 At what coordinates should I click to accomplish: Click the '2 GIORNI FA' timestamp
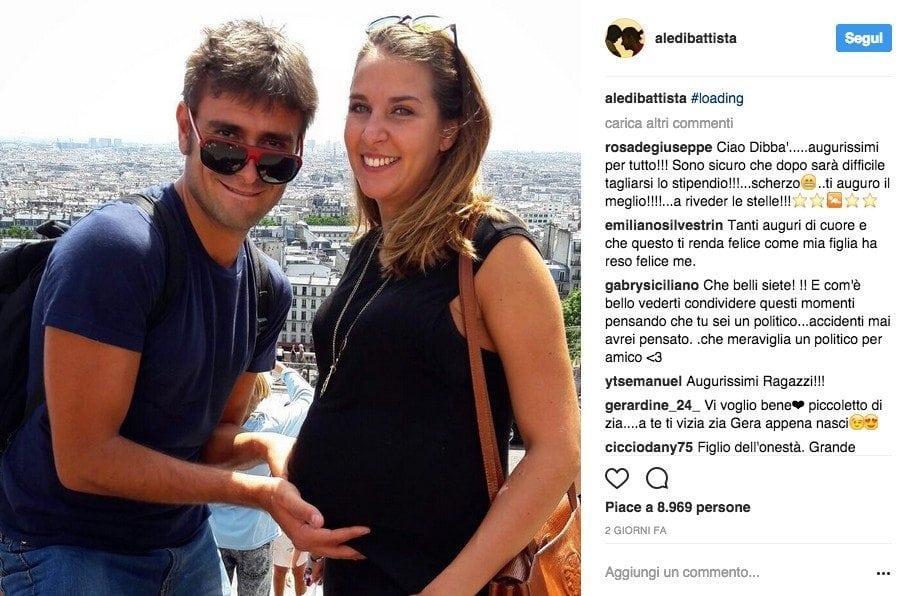point(635,530)
